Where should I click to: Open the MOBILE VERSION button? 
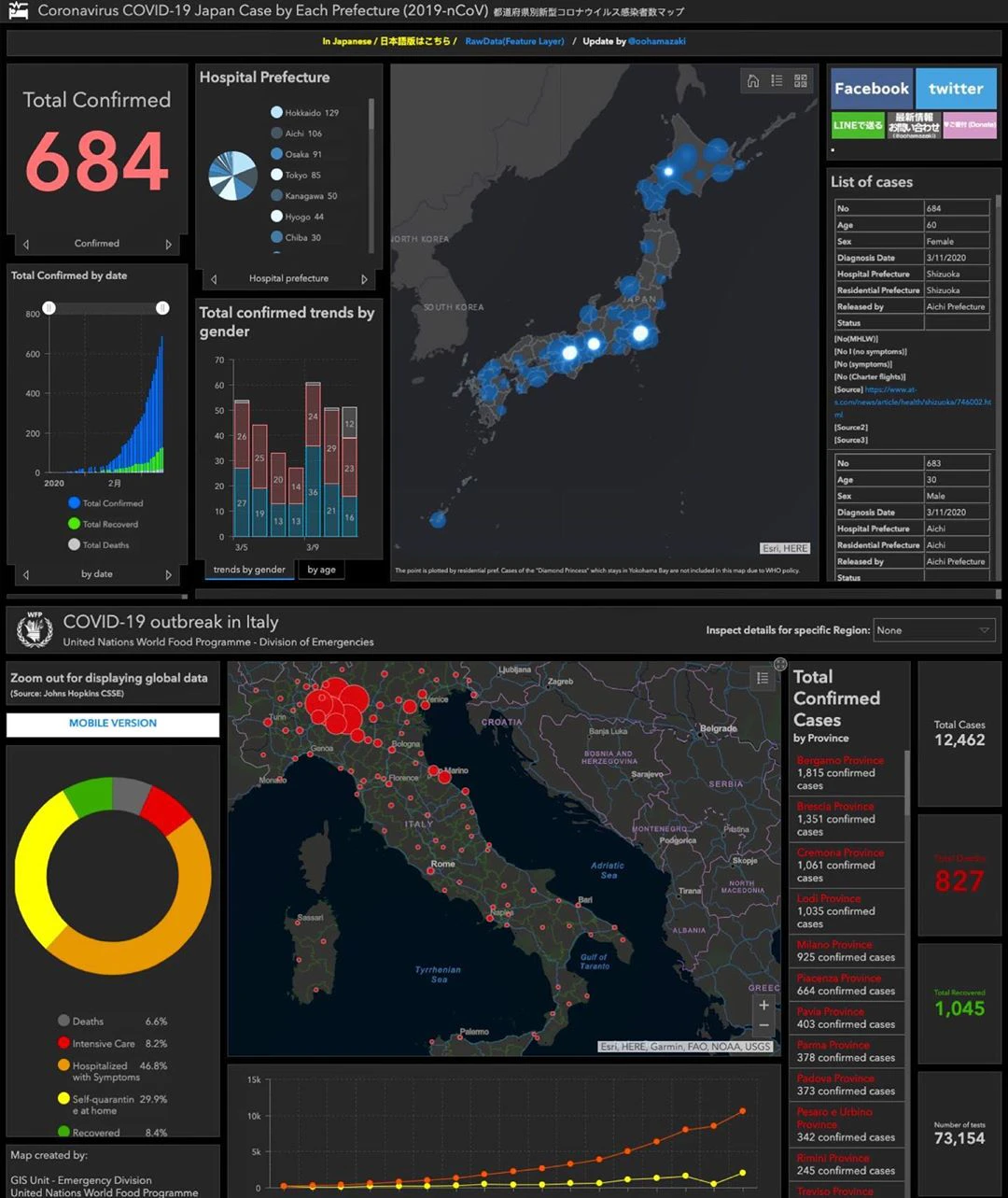click(113, 724)
